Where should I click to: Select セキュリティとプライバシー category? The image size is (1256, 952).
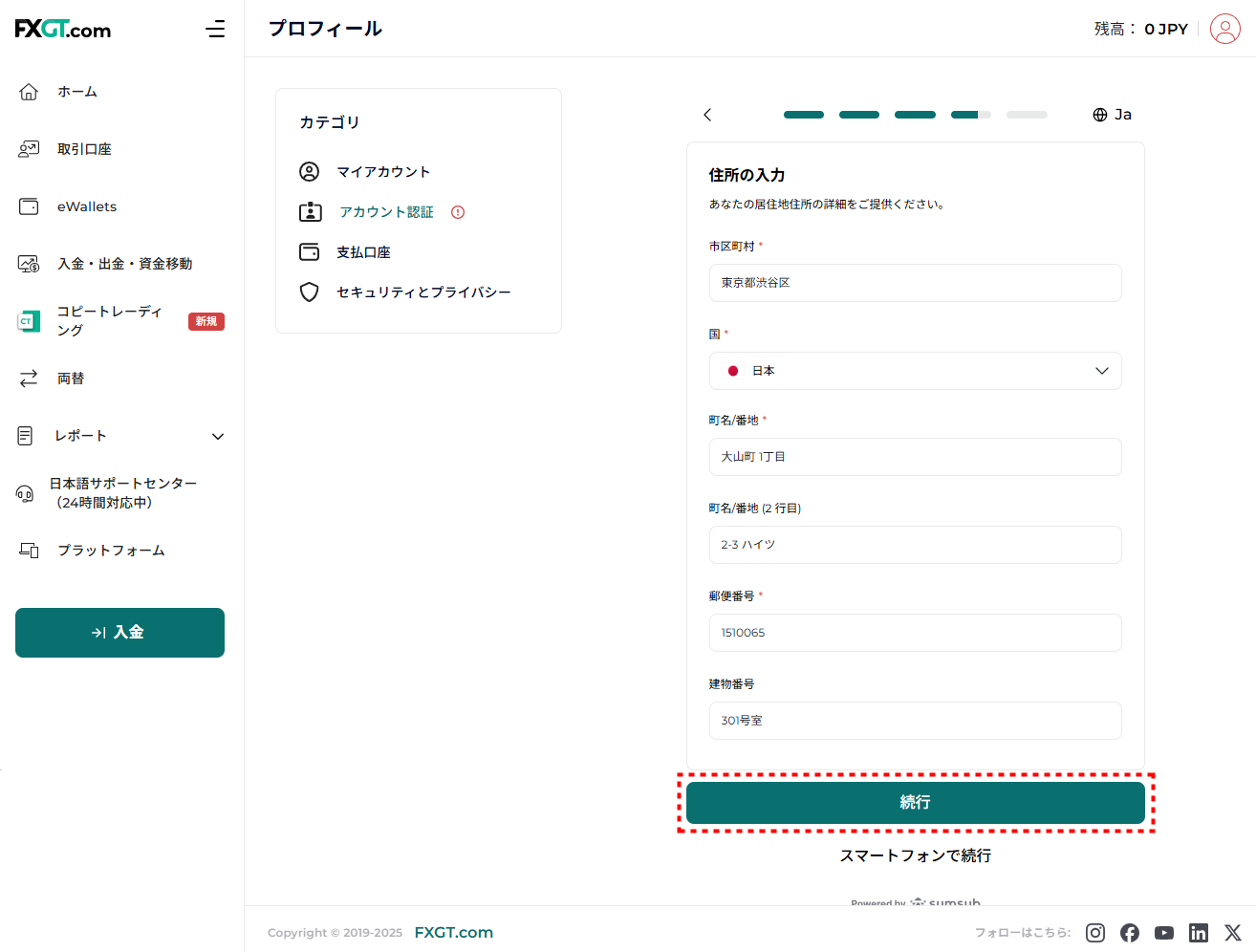(x=422, y=292)
